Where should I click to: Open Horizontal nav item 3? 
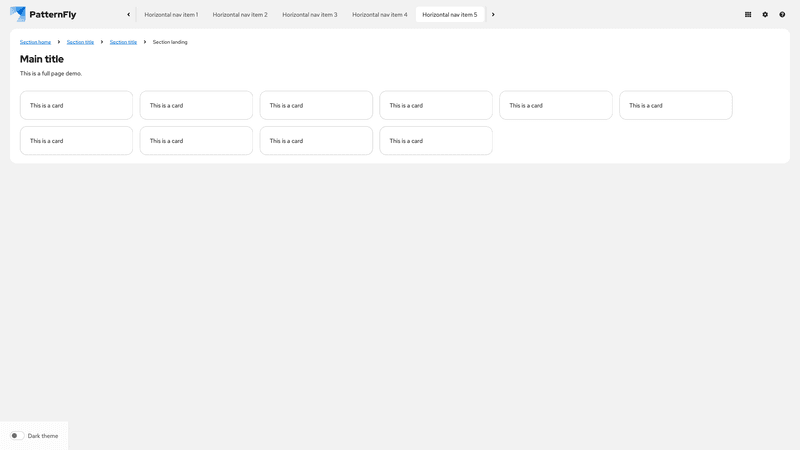(310, 15)
